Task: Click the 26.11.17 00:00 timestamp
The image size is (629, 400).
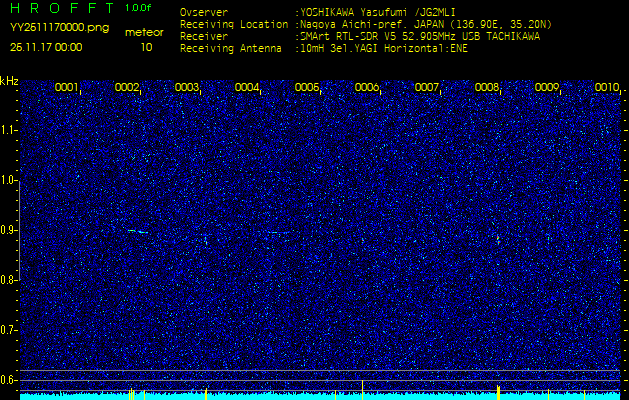Action: pyautogui.click(x=46, y=47)
